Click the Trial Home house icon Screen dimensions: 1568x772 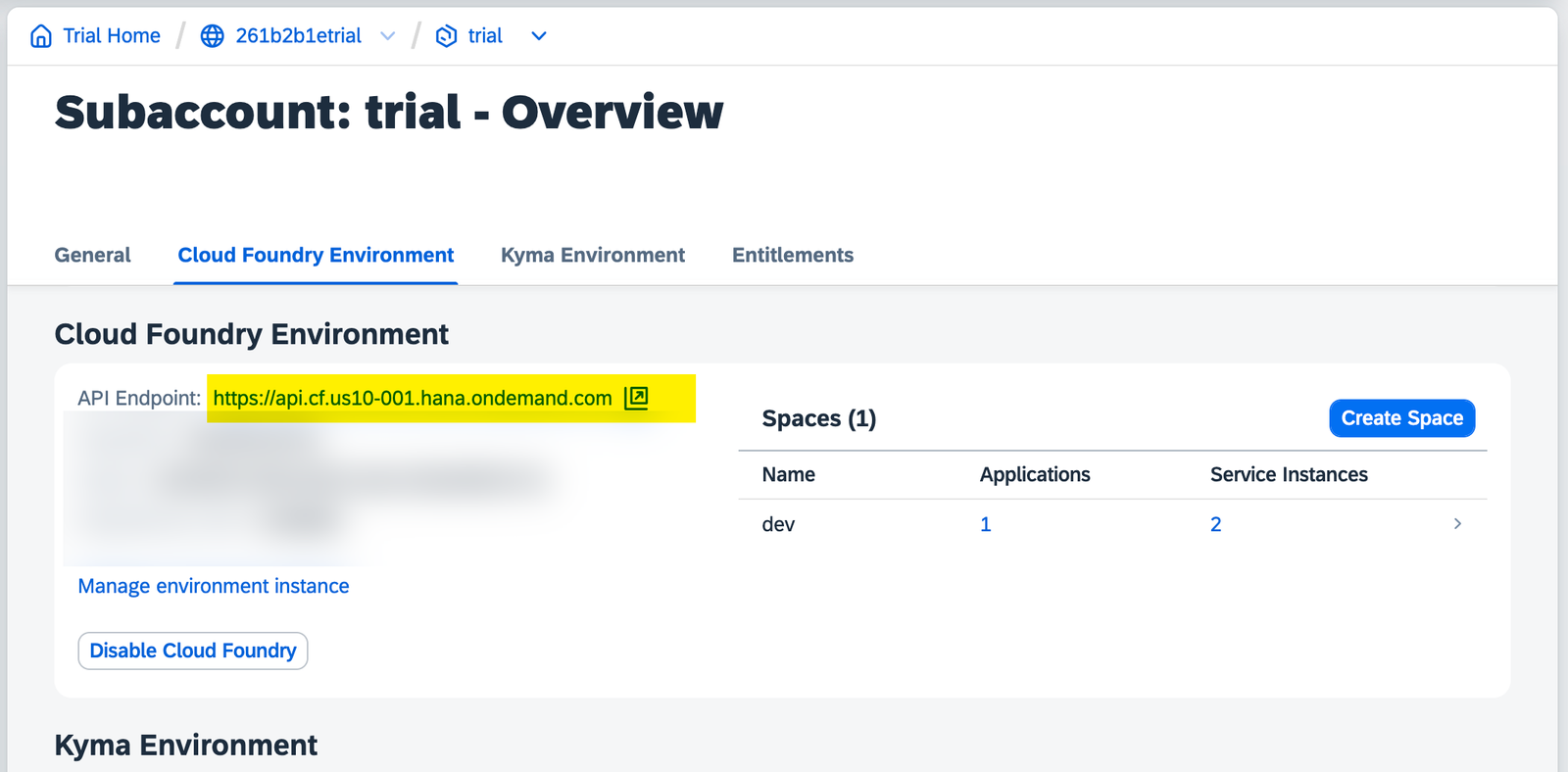pyautogui.click(x=40, y=36)
